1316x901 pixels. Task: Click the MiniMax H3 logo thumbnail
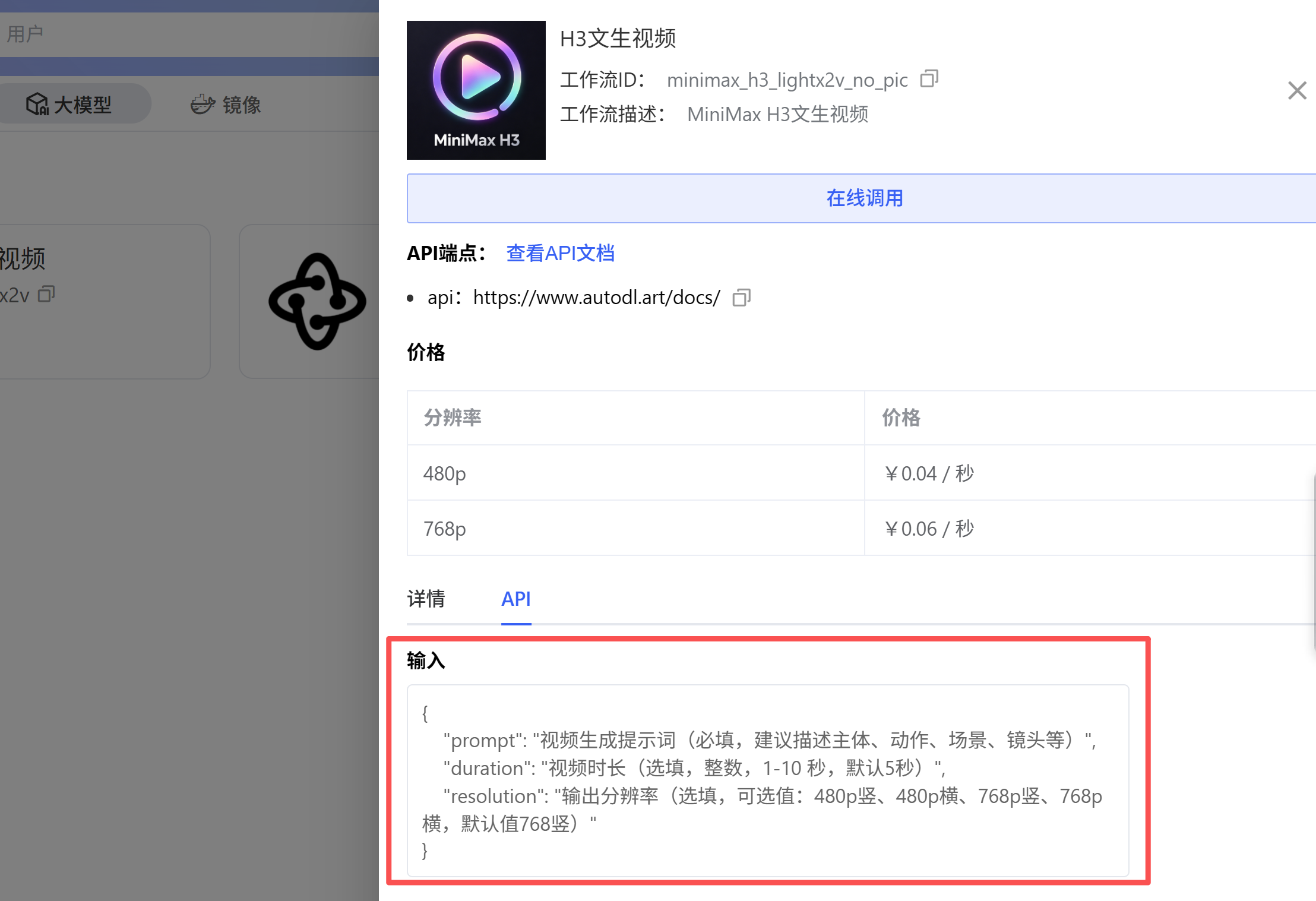coord(476,90)
